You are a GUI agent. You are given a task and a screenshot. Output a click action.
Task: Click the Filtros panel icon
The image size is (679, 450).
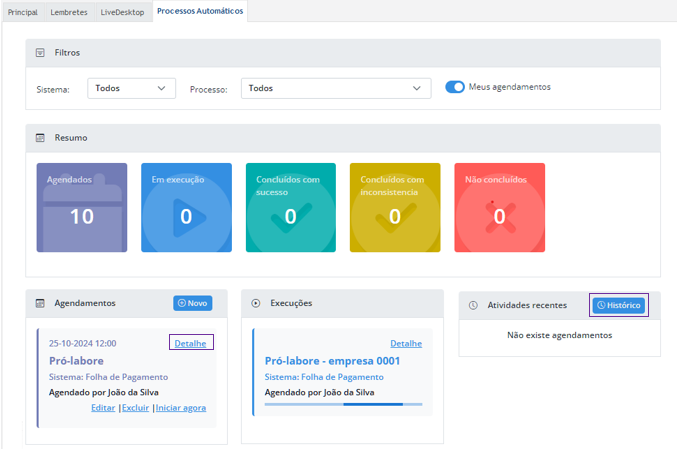(40, 53)
